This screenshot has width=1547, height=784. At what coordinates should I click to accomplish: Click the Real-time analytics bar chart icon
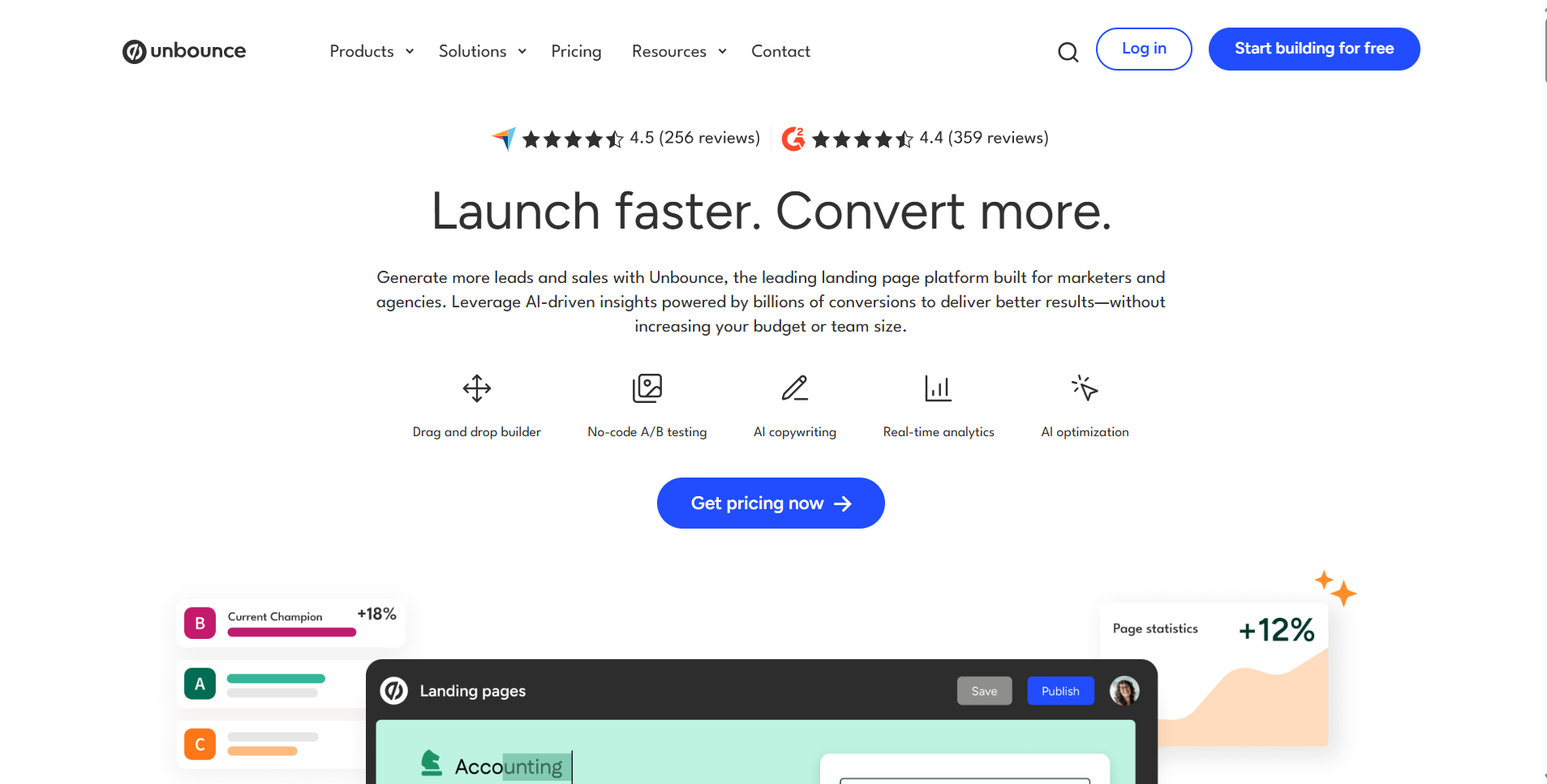point(939,388)
